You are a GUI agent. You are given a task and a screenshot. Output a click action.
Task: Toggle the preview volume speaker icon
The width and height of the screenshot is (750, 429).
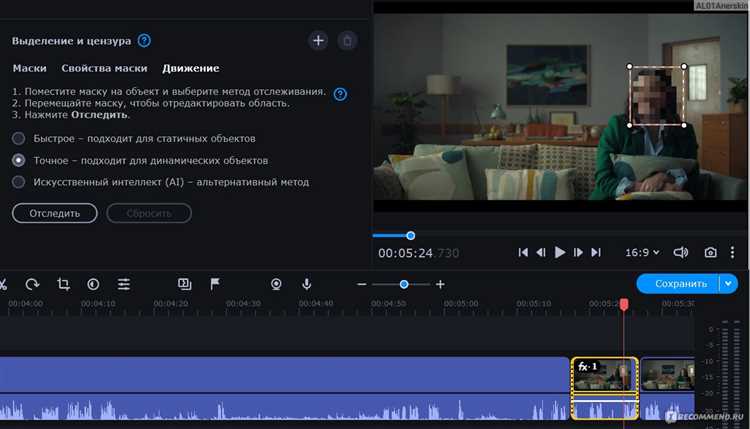pyautogui.click(x=681, y=253)
